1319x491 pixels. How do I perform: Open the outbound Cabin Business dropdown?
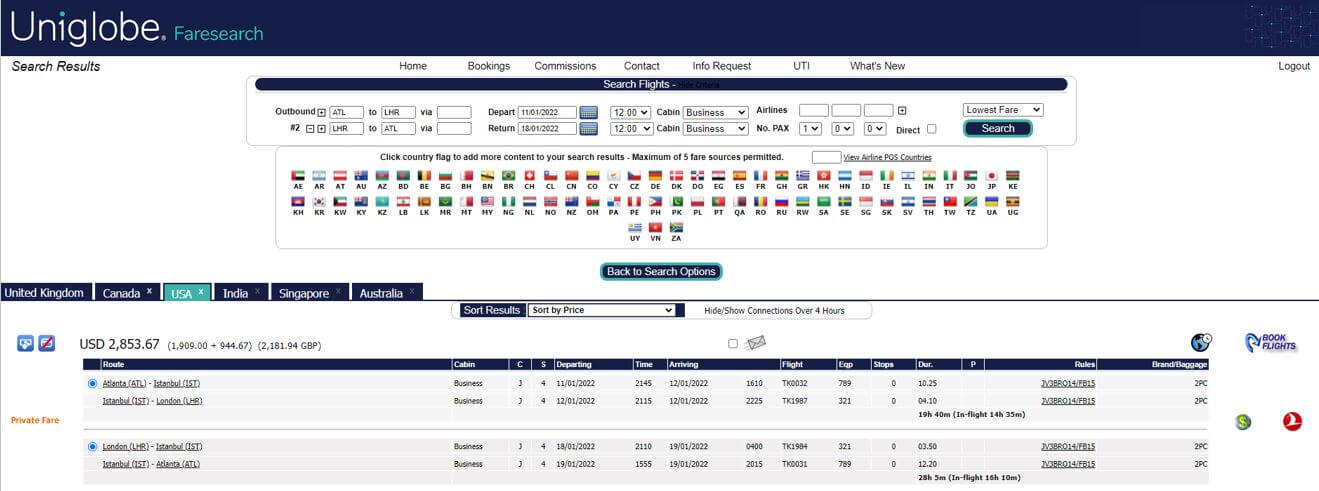click(x=714, y=112)
